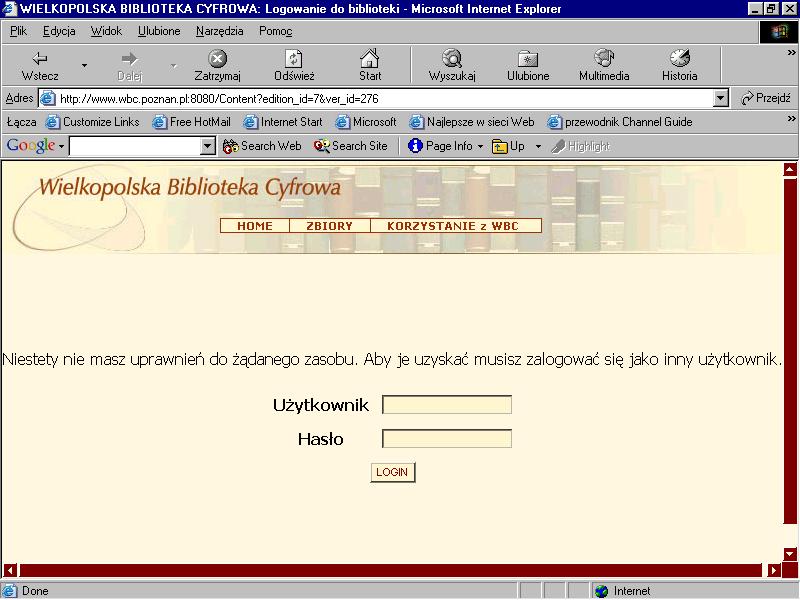Click the Internet Explorer title bar icon
Image resolution: width=800 pixels, height=600 pixels.
10,9
